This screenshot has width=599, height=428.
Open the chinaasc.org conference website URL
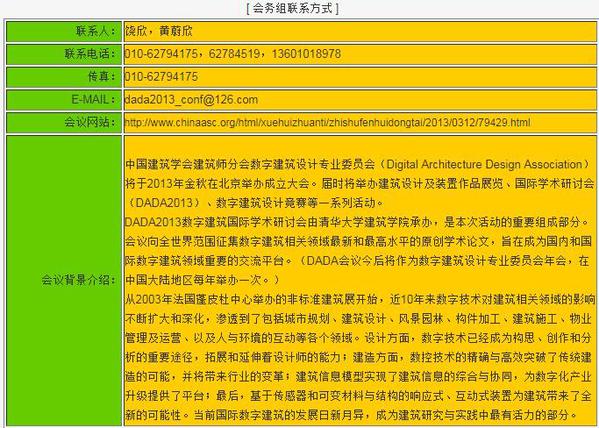click(327, 122)
